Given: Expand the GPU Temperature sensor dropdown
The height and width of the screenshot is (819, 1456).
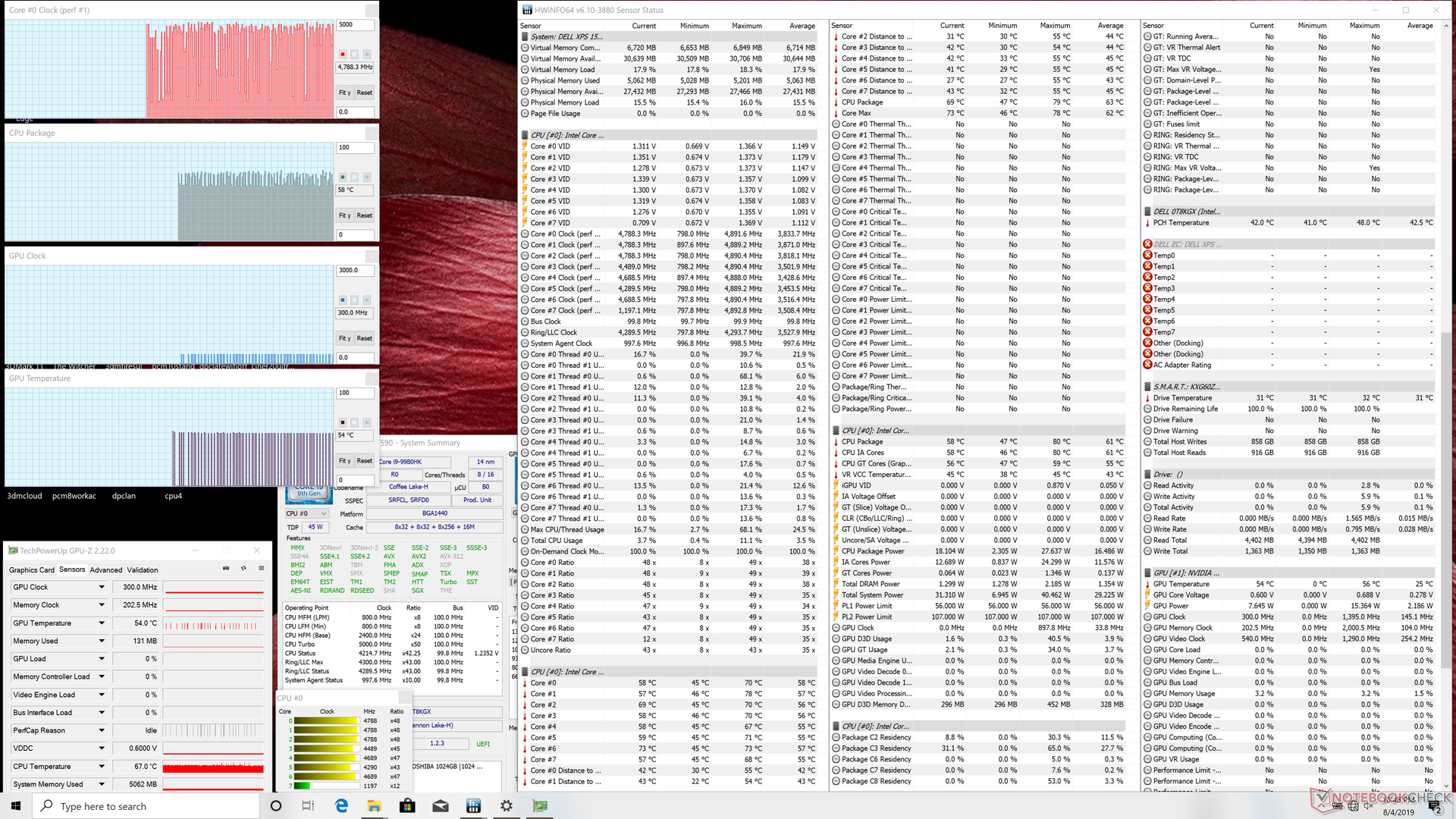Looking at the screenshot, I should pos(102,623).
